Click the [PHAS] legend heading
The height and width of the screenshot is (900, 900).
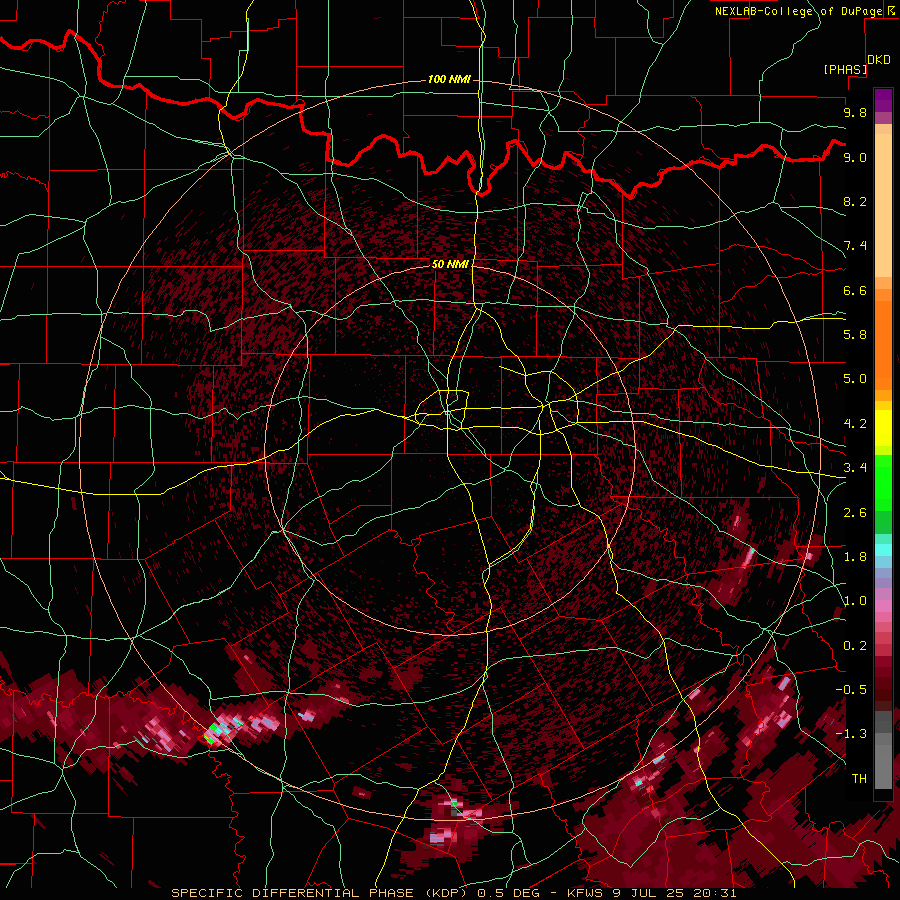(845, 69)
